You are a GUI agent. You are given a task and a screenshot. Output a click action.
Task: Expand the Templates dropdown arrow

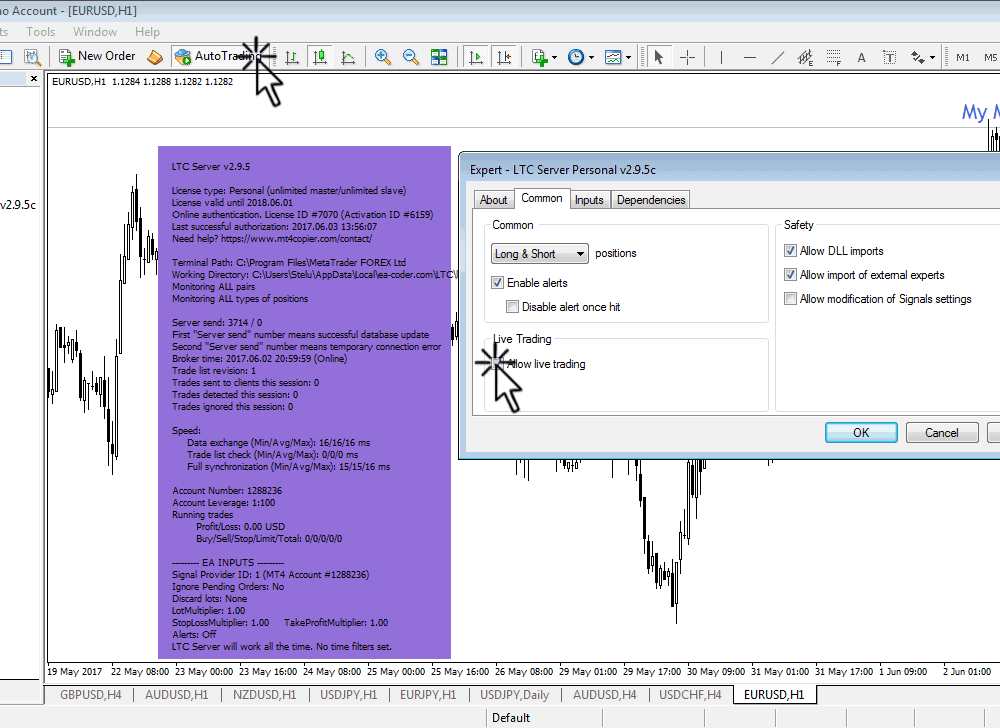click(x=628, y=57)
